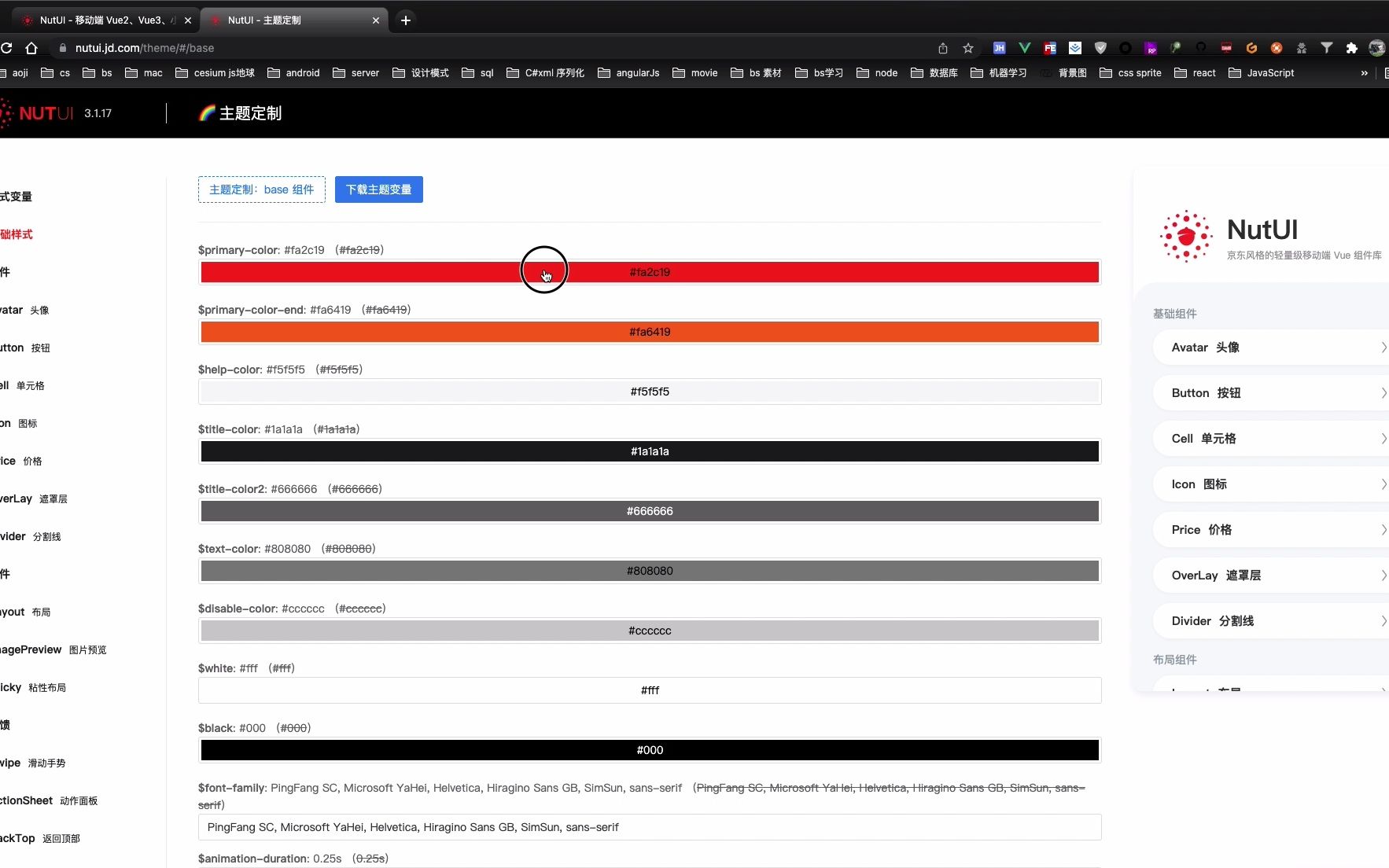Pick the $black #000 swatch
Image resolution: width=1389 pixels, height=868 pixels.
(650, 750)
